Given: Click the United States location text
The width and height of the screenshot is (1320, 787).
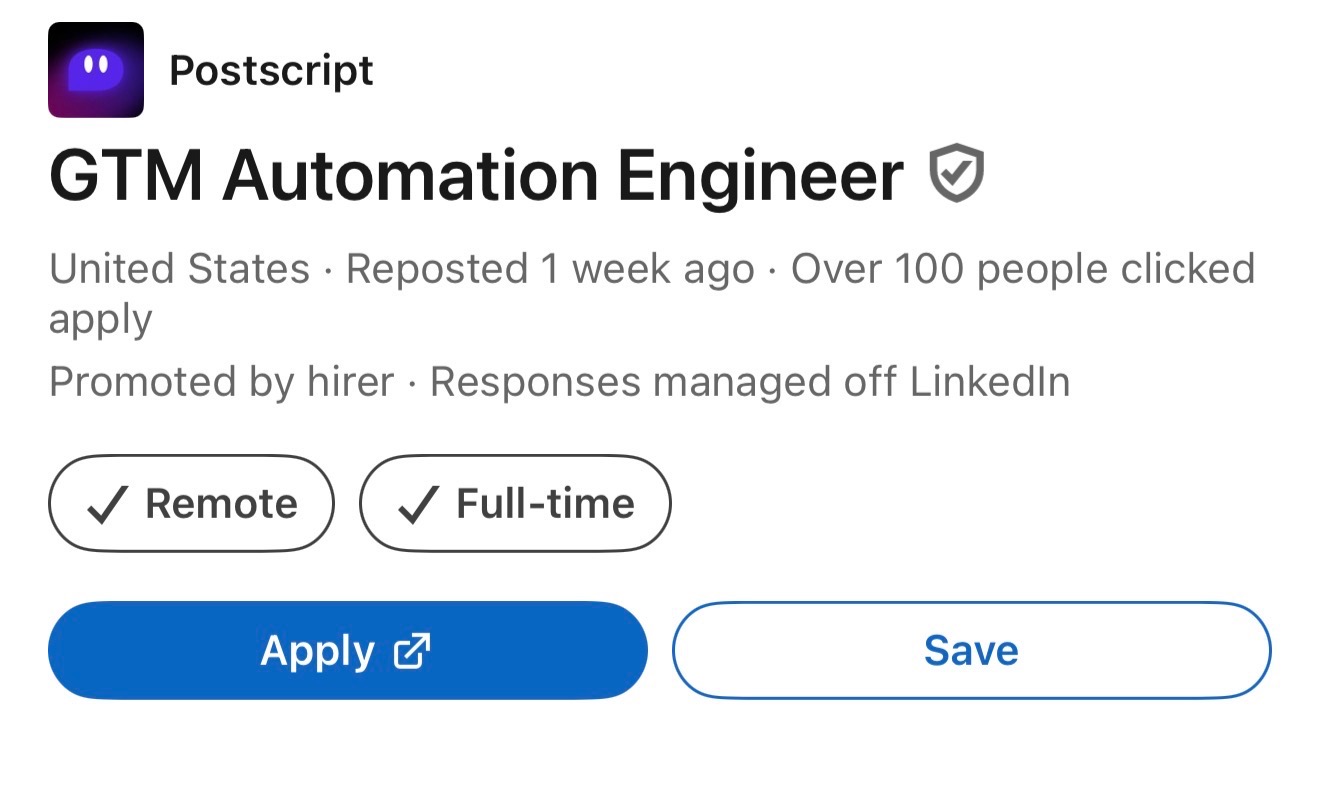Looking at the screenshot, I should 179,270.
